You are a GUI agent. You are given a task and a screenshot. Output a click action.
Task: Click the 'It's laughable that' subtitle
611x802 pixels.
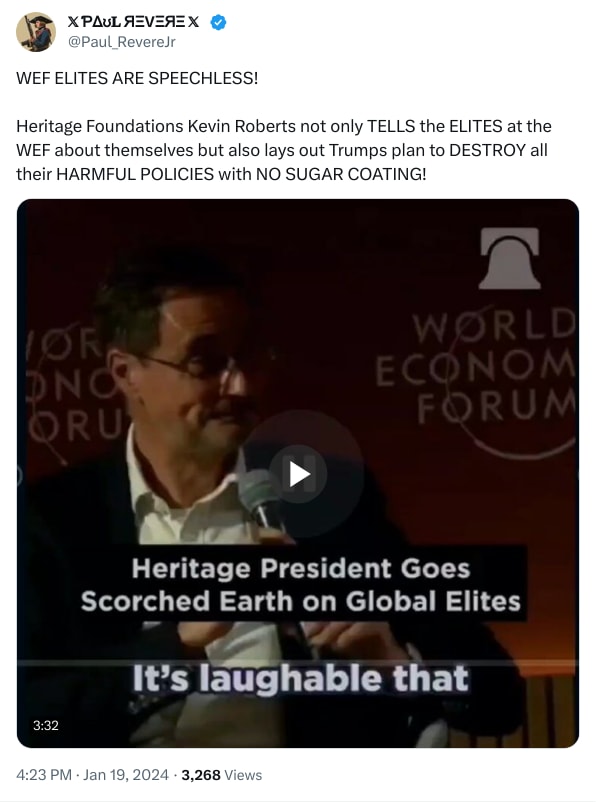(300, 679)
